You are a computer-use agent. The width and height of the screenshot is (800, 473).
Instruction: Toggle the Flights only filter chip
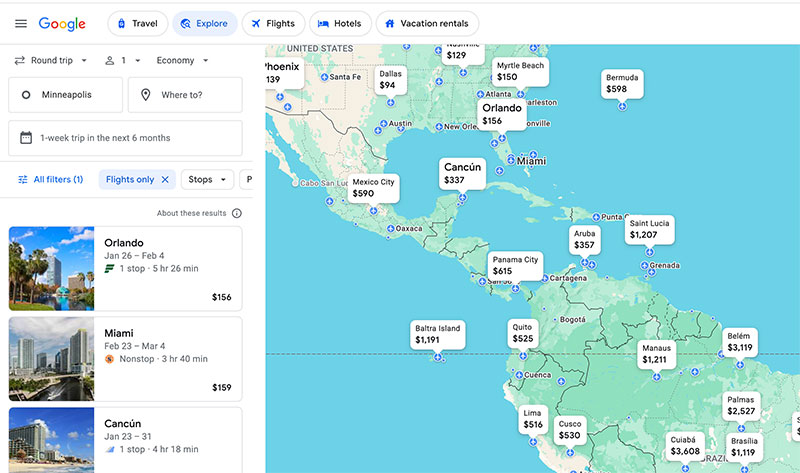[x=137, y=180]
